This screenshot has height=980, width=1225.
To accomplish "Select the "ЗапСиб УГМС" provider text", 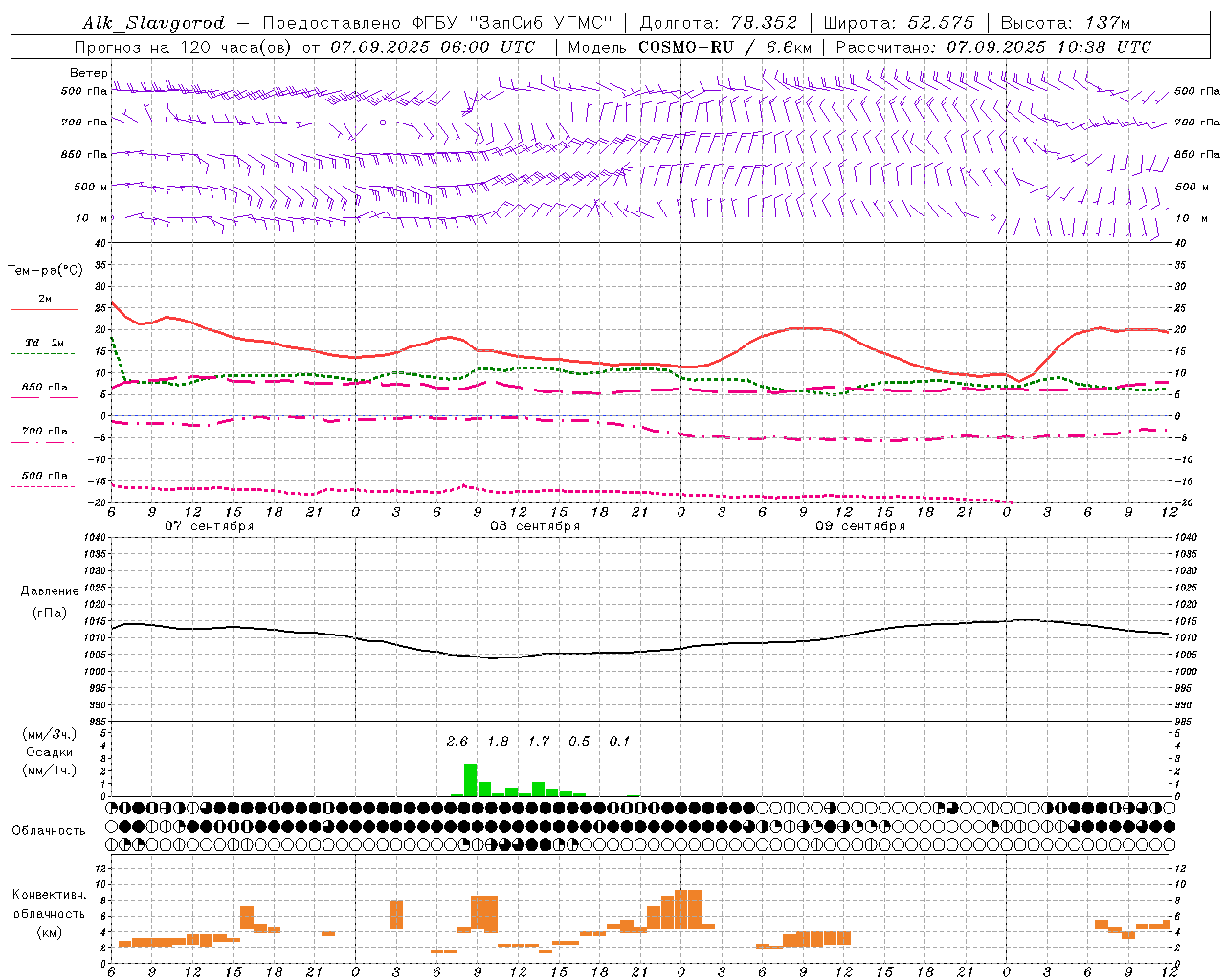I will (543, 23).
